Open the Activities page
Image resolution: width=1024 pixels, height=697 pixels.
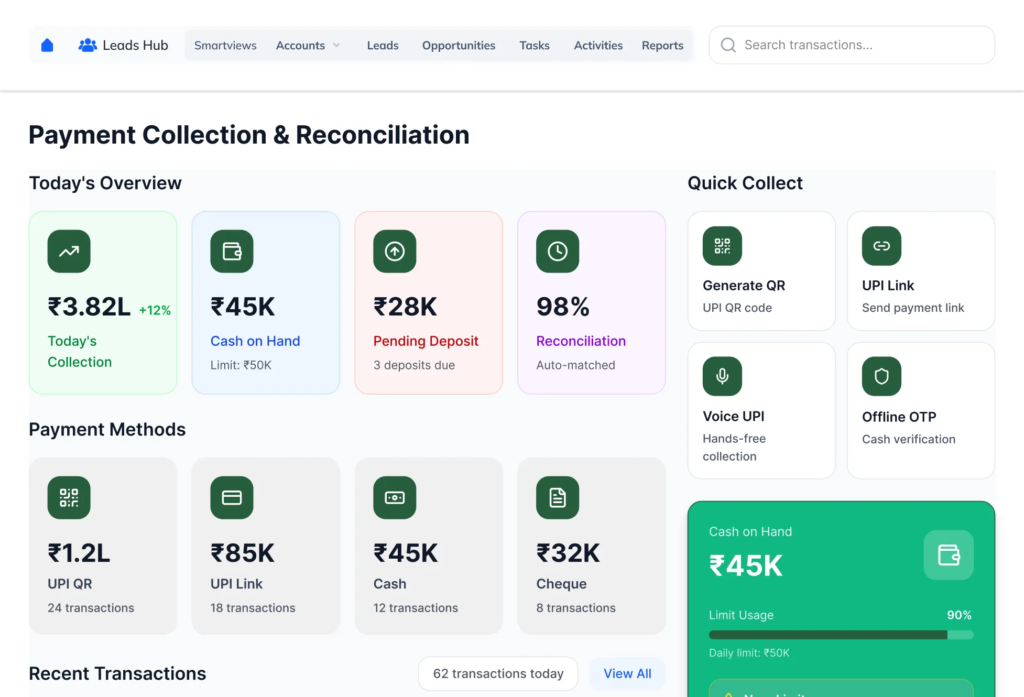click(x=598, y=45)
